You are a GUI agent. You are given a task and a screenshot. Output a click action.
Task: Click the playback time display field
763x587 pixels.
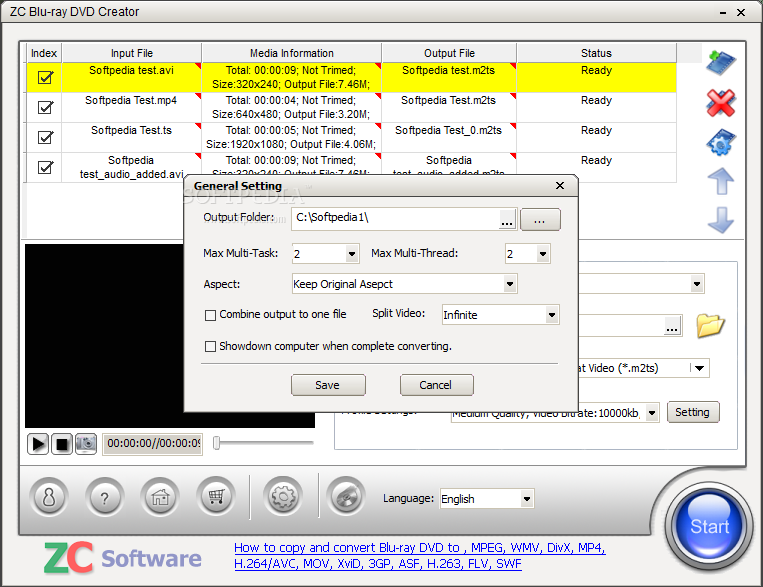[152, 443]
